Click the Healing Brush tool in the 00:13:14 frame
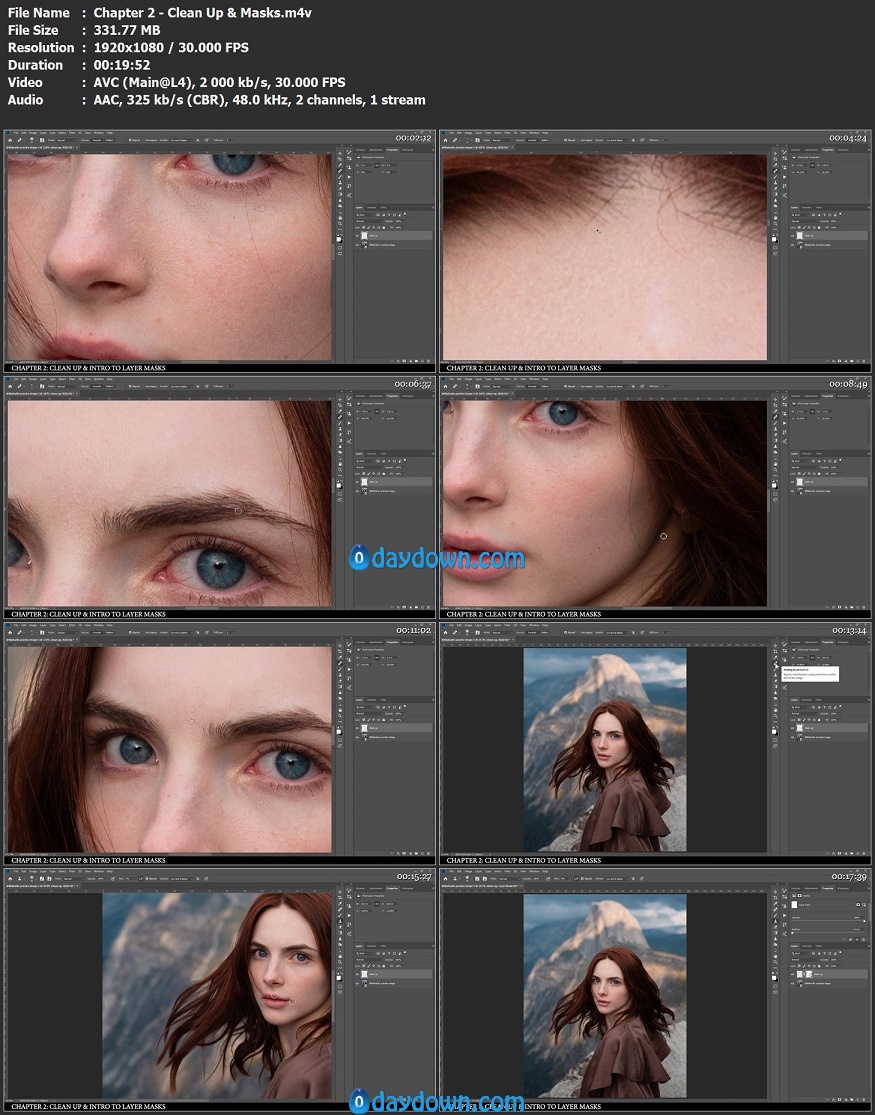Screen dimensions: 875x1115 [x=775, y=663]
